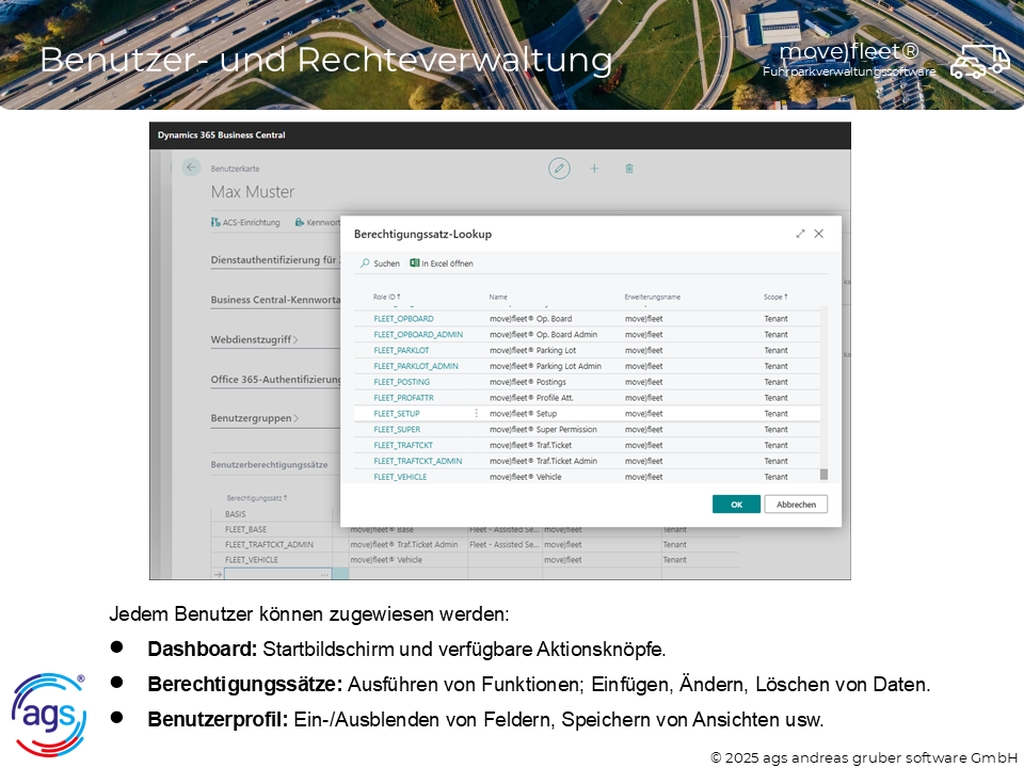Click the move)fleet® Op. Board Admin cell
The image size is (1024, 768).
click(x=543, y=334)
